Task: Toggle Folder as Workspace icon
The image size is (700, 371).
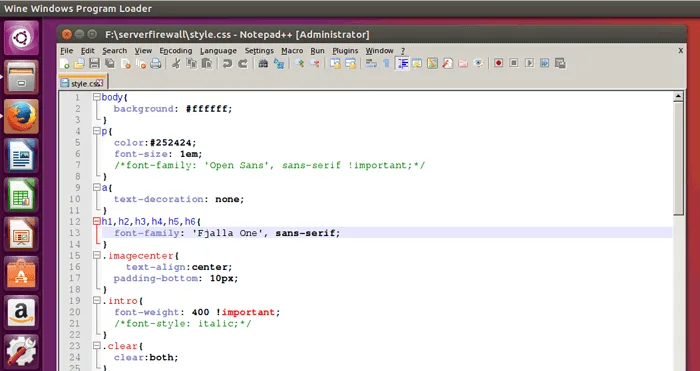Action: tap(463, 63)
